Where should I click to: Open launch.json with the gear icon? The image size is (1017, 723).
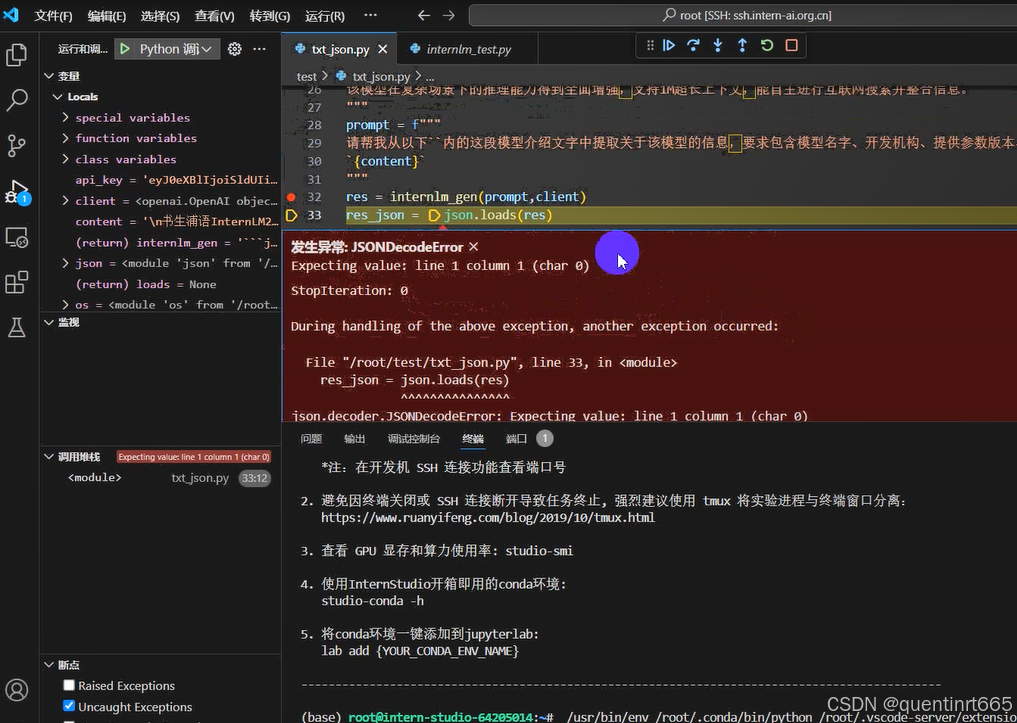point(235,49)
